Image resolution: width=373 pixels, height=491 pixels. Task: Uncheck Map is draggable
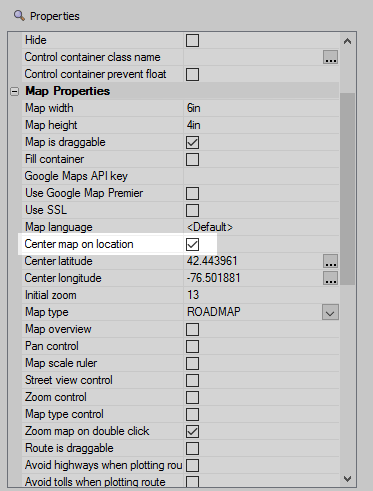192,142
